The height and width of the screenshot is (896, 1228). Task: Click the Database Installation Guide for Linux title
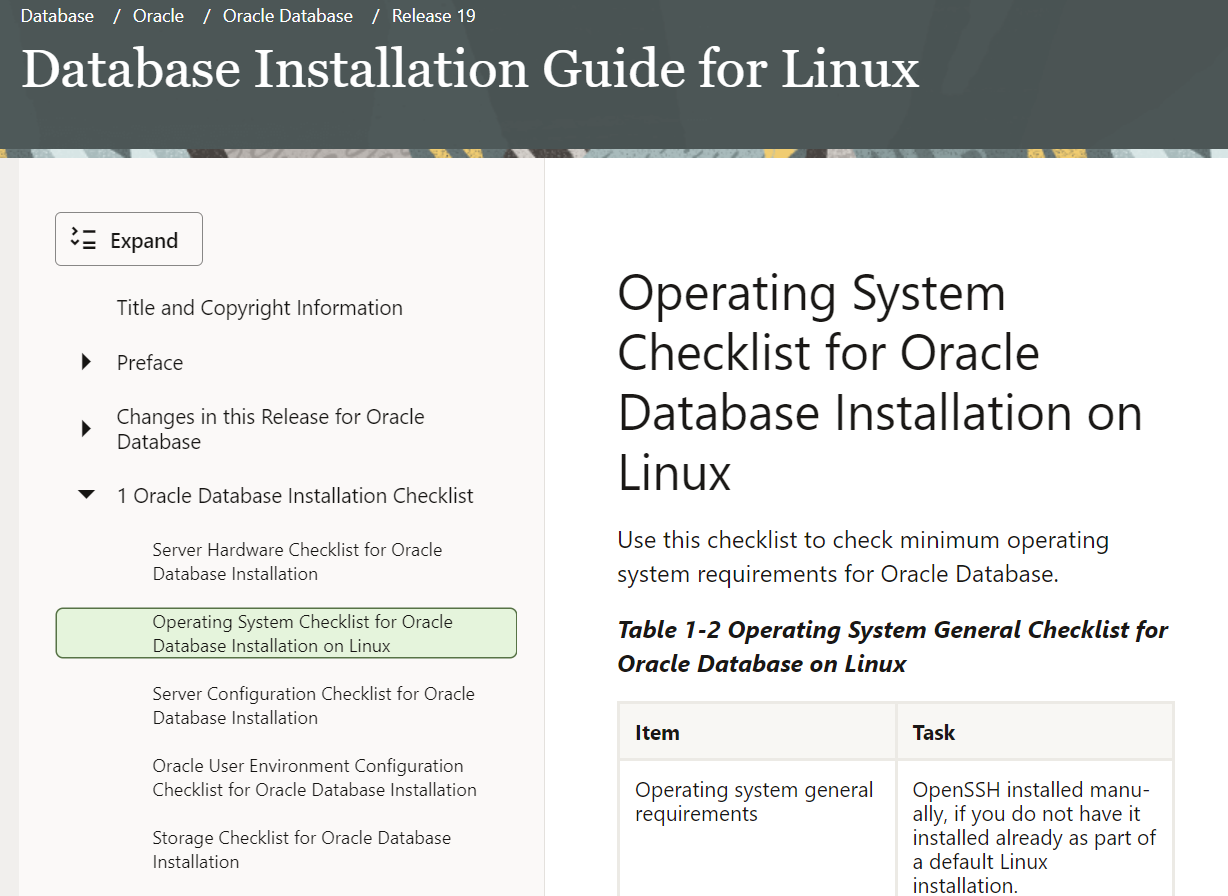point(470,69)
